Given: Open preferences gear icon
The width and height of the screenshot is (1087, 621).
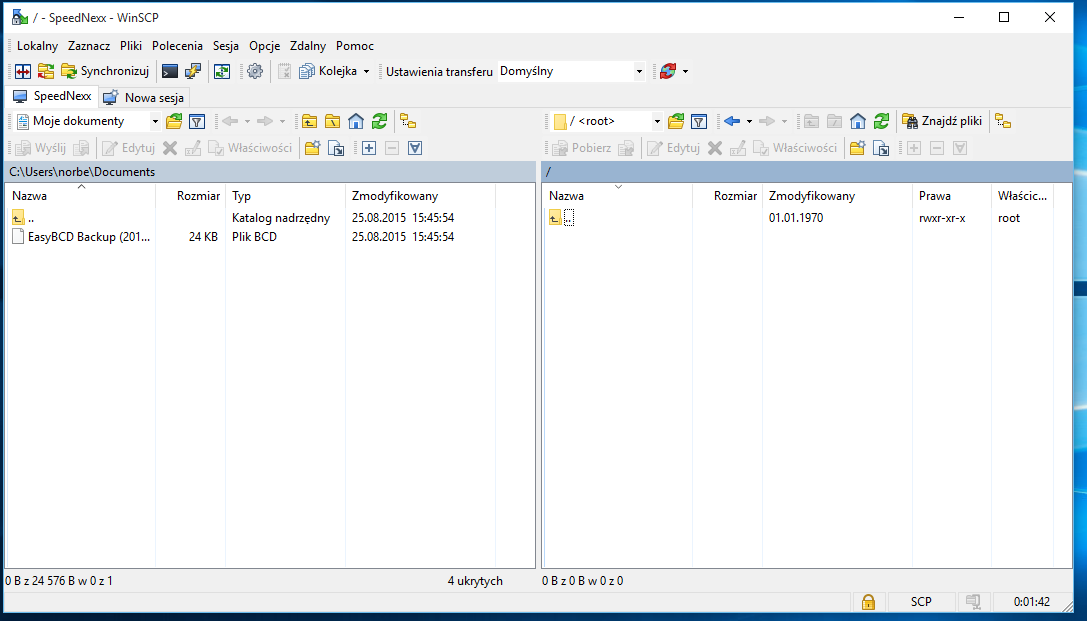Looking at the screenshot, I should click(x=255, y=71).
